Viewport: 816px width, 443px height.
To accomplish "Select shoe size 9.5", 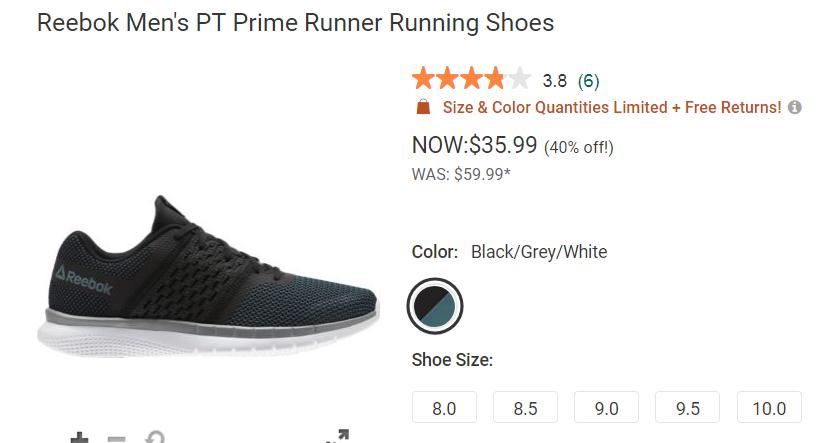I will point(687,408).
